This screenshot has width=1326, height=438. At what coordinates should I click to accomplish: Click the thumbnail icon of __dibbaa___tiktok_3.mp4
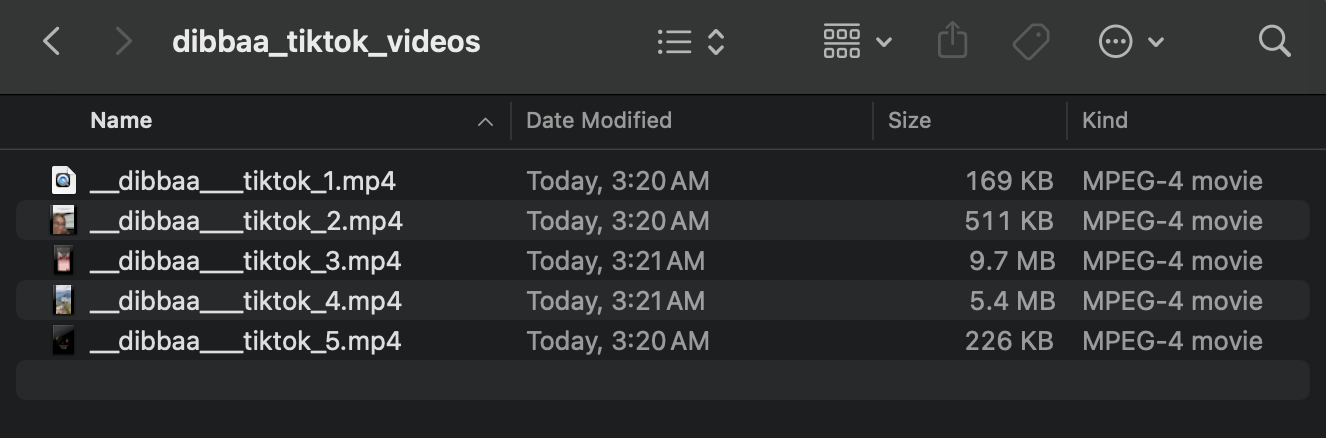coord(64,260)
